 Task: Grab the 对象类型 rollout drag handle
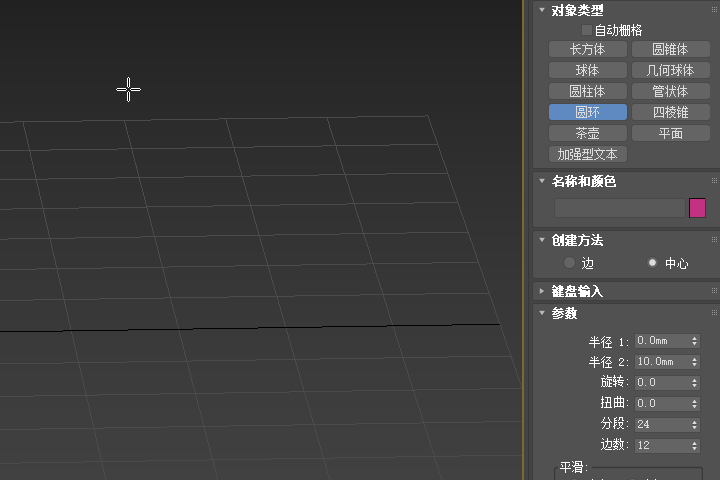click(x=714, y=9)
